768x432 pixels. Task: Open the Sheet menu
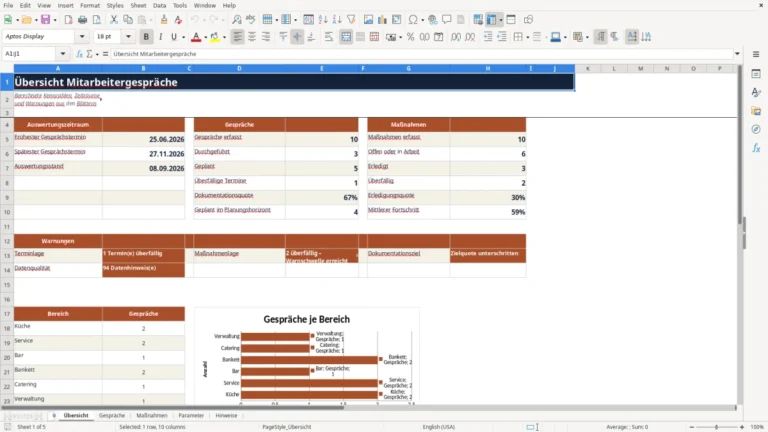point(138,5)
